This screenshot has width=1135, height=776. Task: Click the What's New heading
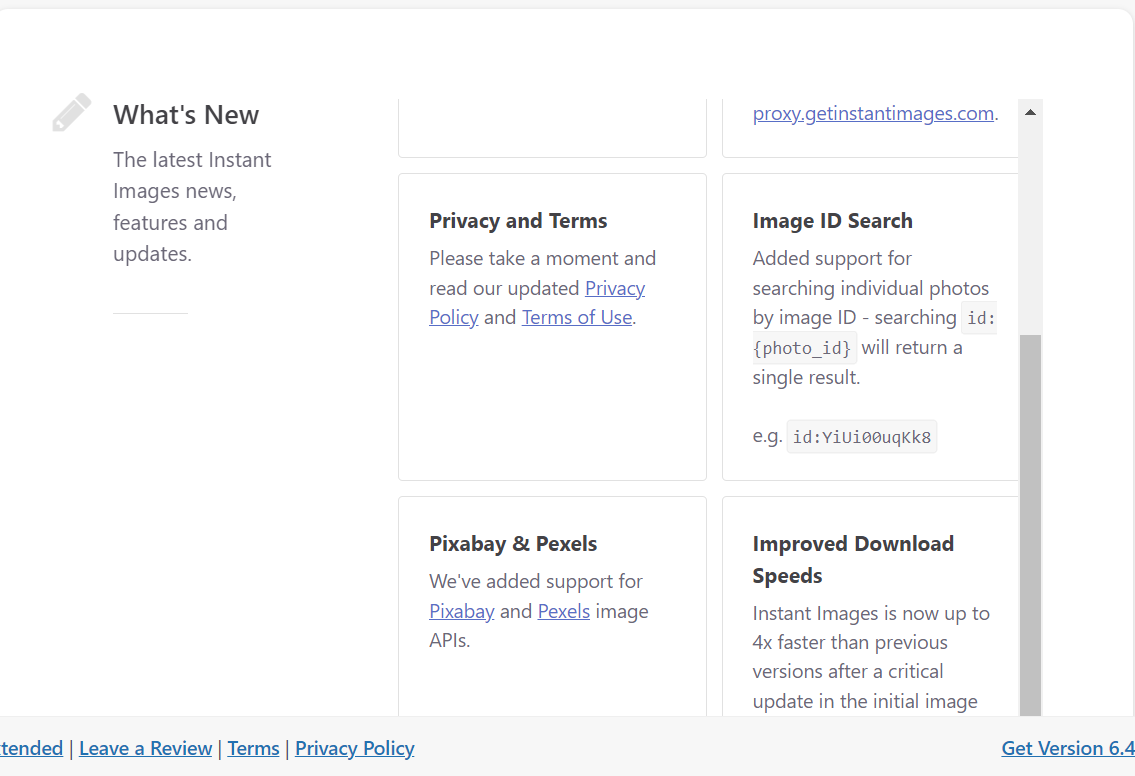tap(186, 115)
